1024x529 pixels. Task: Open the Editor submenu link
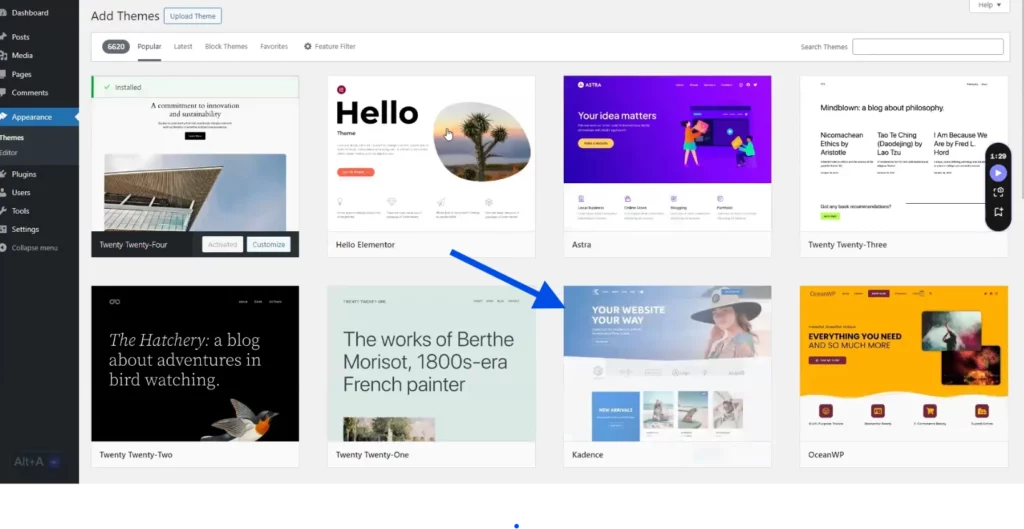(9, 153)
